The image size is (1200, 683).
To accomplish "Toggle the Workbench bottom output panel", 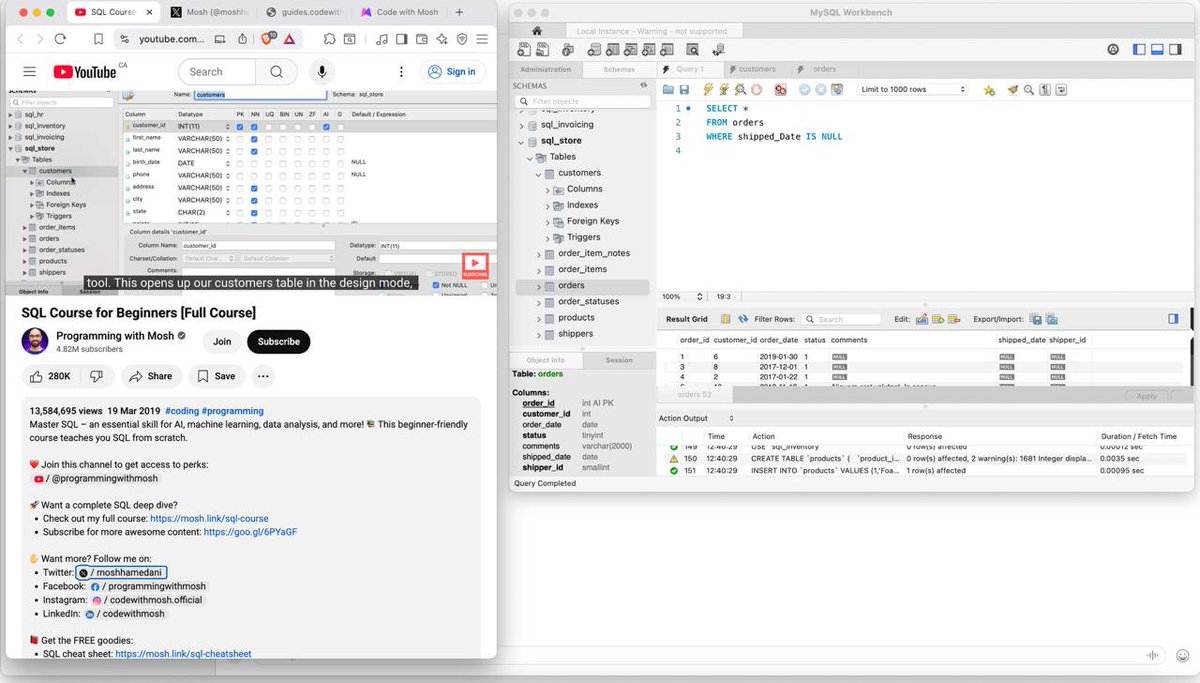I will (x=1157, y=50).
